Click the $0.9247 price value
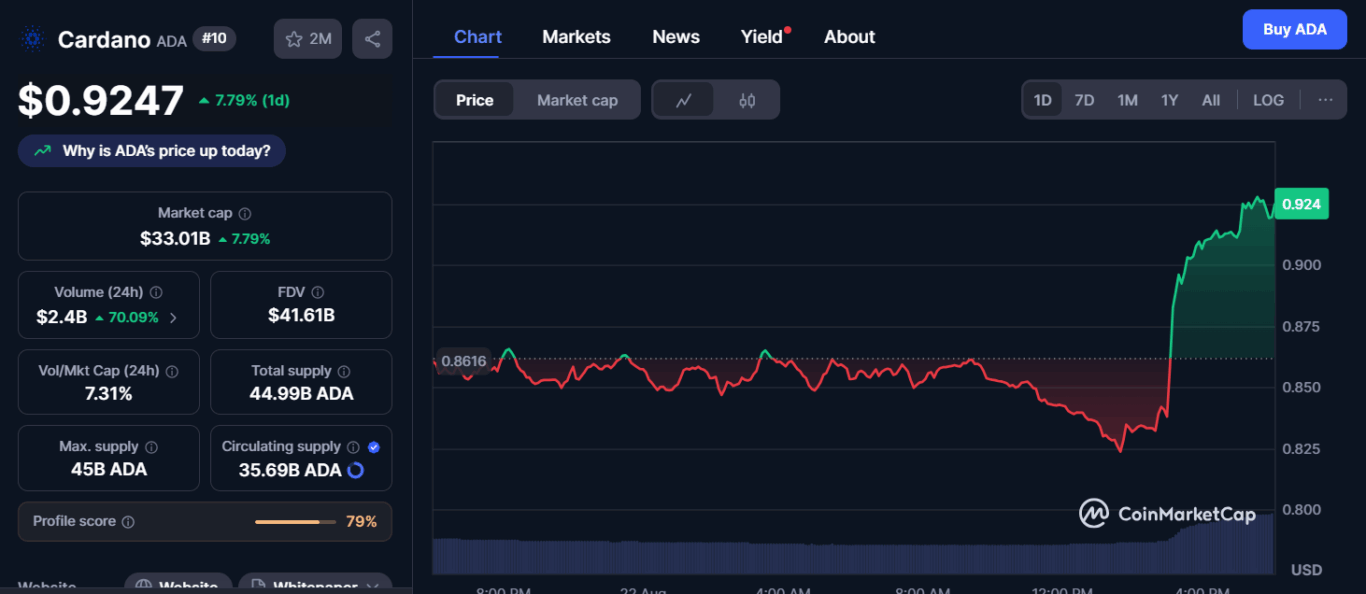 pyautogui.click(x=101, y=100)
